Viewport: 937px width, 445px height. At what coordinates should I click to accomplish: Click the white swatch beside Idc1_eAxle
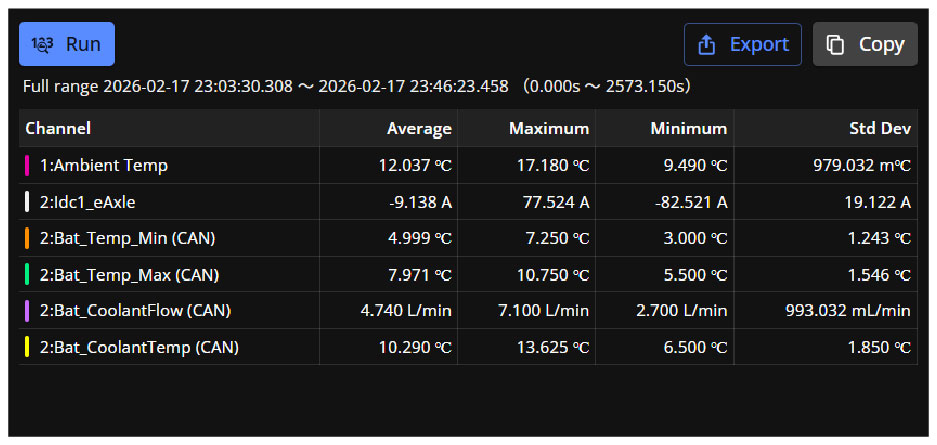pos(27,202)
